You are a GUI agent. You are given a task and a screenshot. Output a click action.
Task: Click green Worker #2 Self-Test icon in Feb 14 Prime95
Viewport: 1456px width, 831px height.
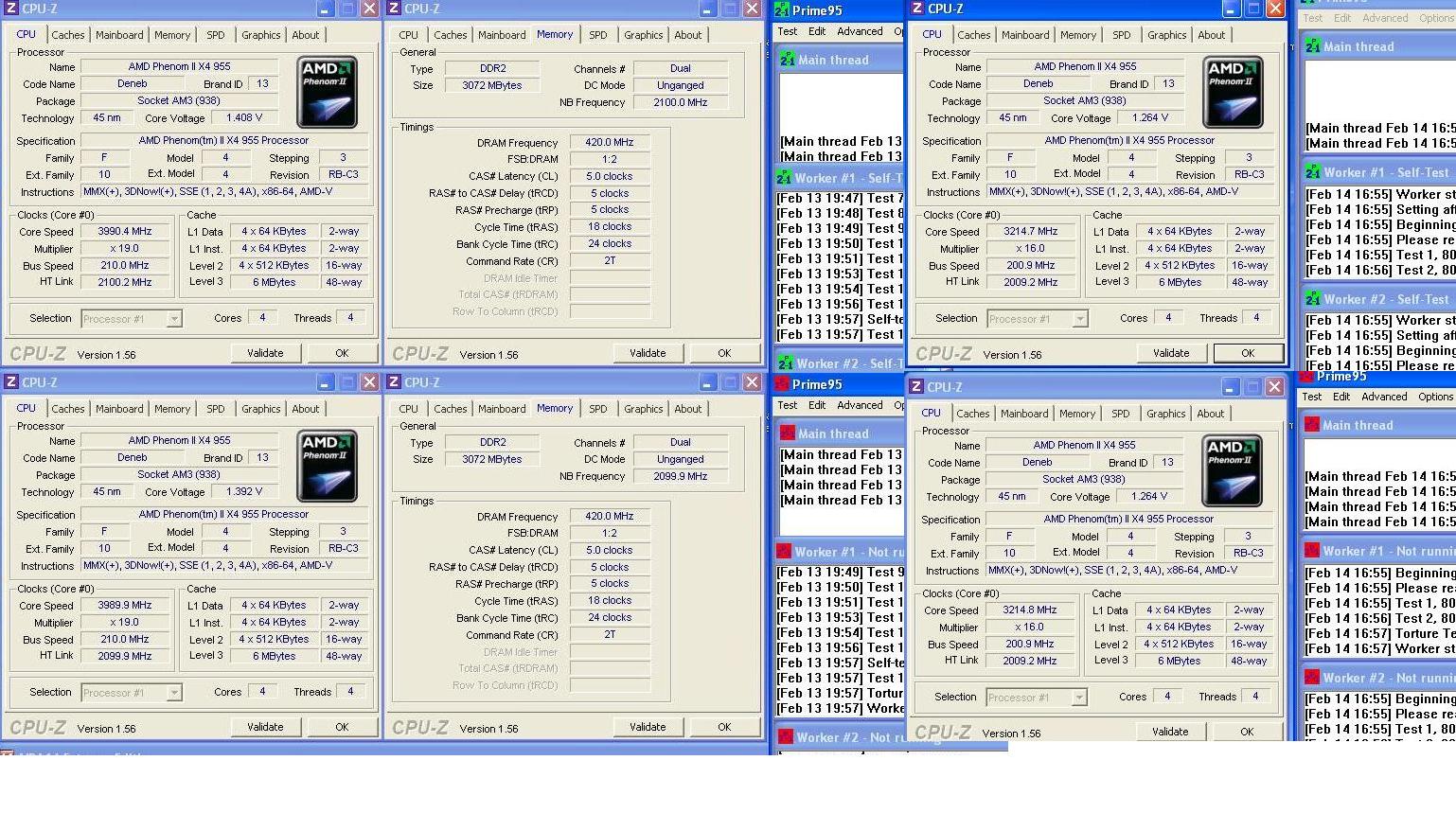(x=1312, y=299)
